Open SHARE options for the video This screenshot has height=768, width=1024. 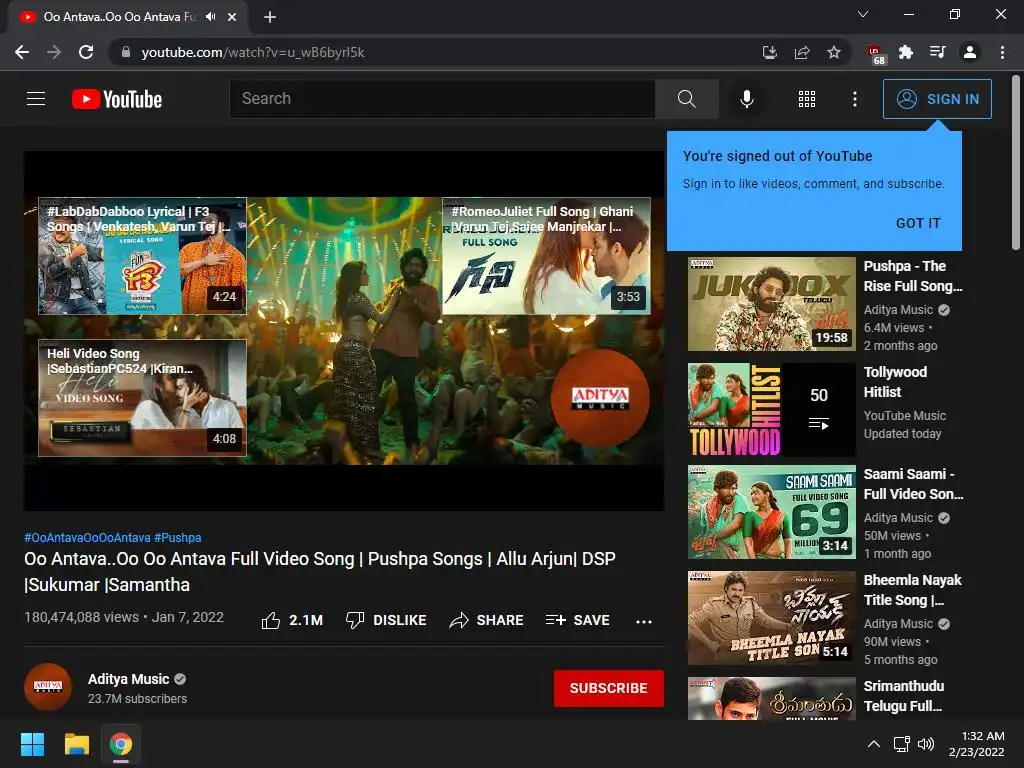487,620
